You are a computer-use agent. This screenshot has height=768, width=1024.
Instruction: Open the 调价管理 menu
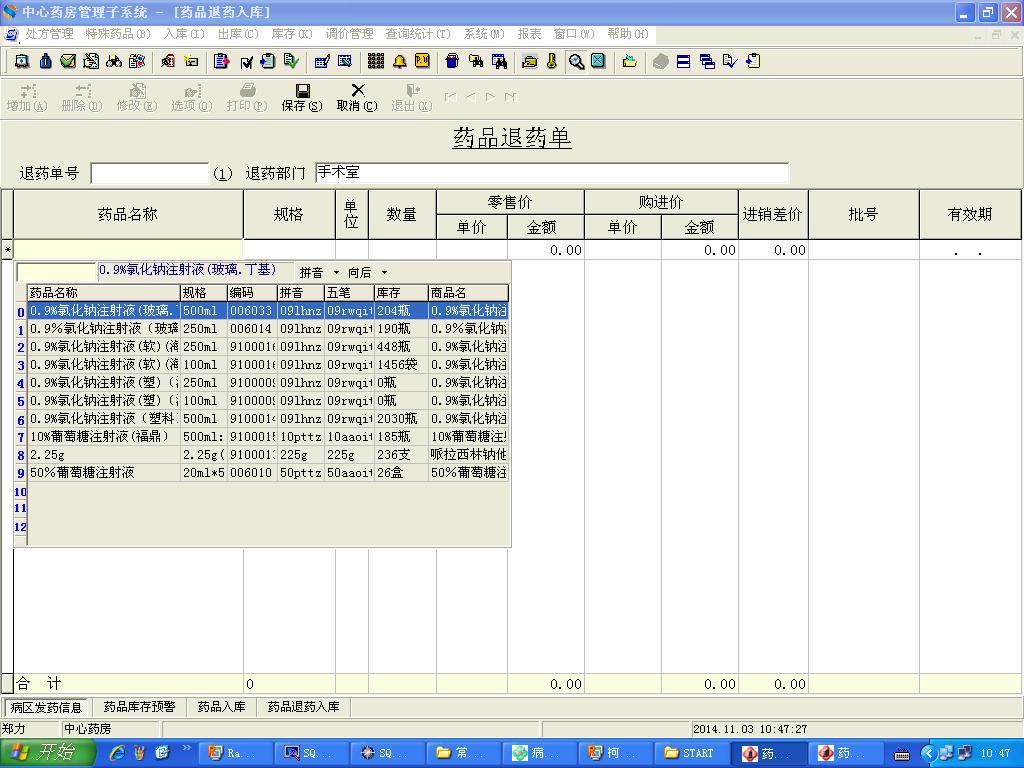click(349, 34)
